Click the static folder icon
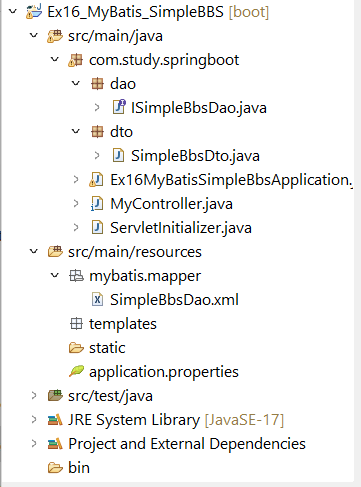Screen dimensions: 361x487 [x=76, y=348]
